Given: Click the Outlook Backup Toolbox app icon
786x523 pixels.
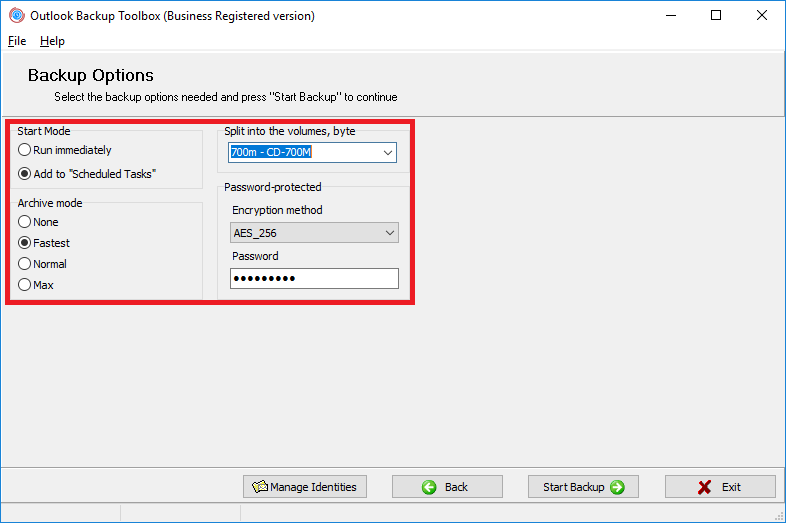Looking at the screenshot, I should [x=17, y=16].
